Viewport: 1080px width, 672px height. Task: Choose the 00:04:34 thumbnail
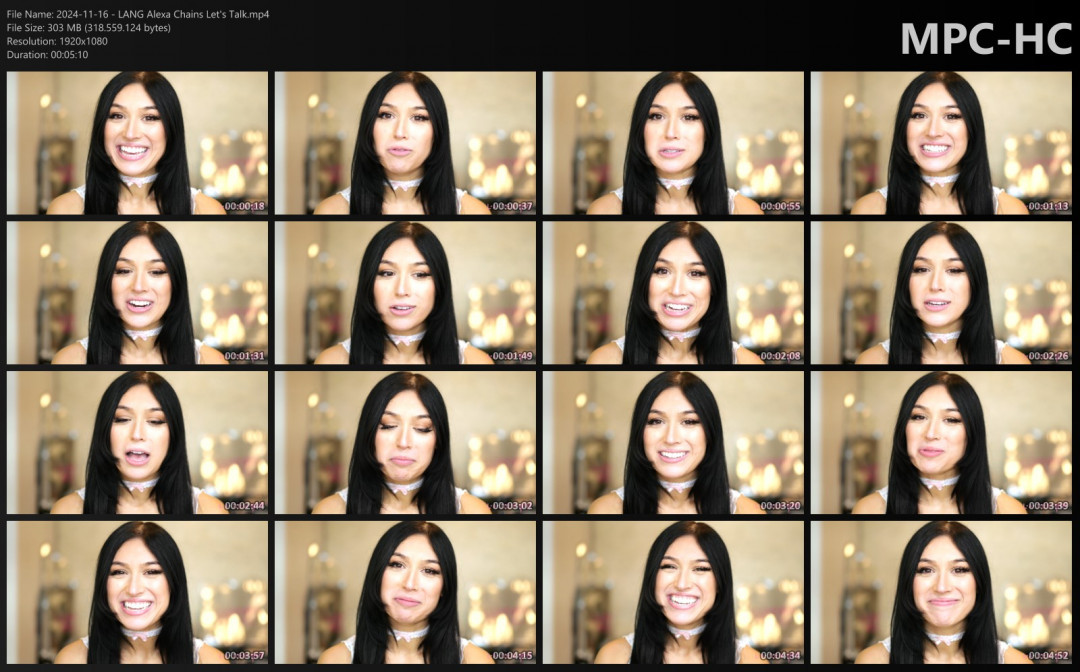[x=673, y=593]
